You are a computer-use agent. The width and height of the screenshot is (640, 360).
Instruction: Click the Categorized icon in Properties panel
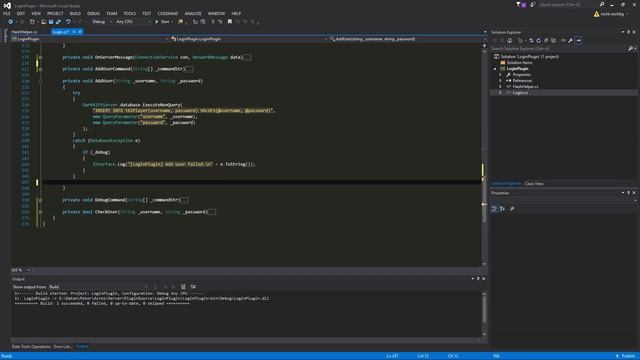(x=494, y=209)
